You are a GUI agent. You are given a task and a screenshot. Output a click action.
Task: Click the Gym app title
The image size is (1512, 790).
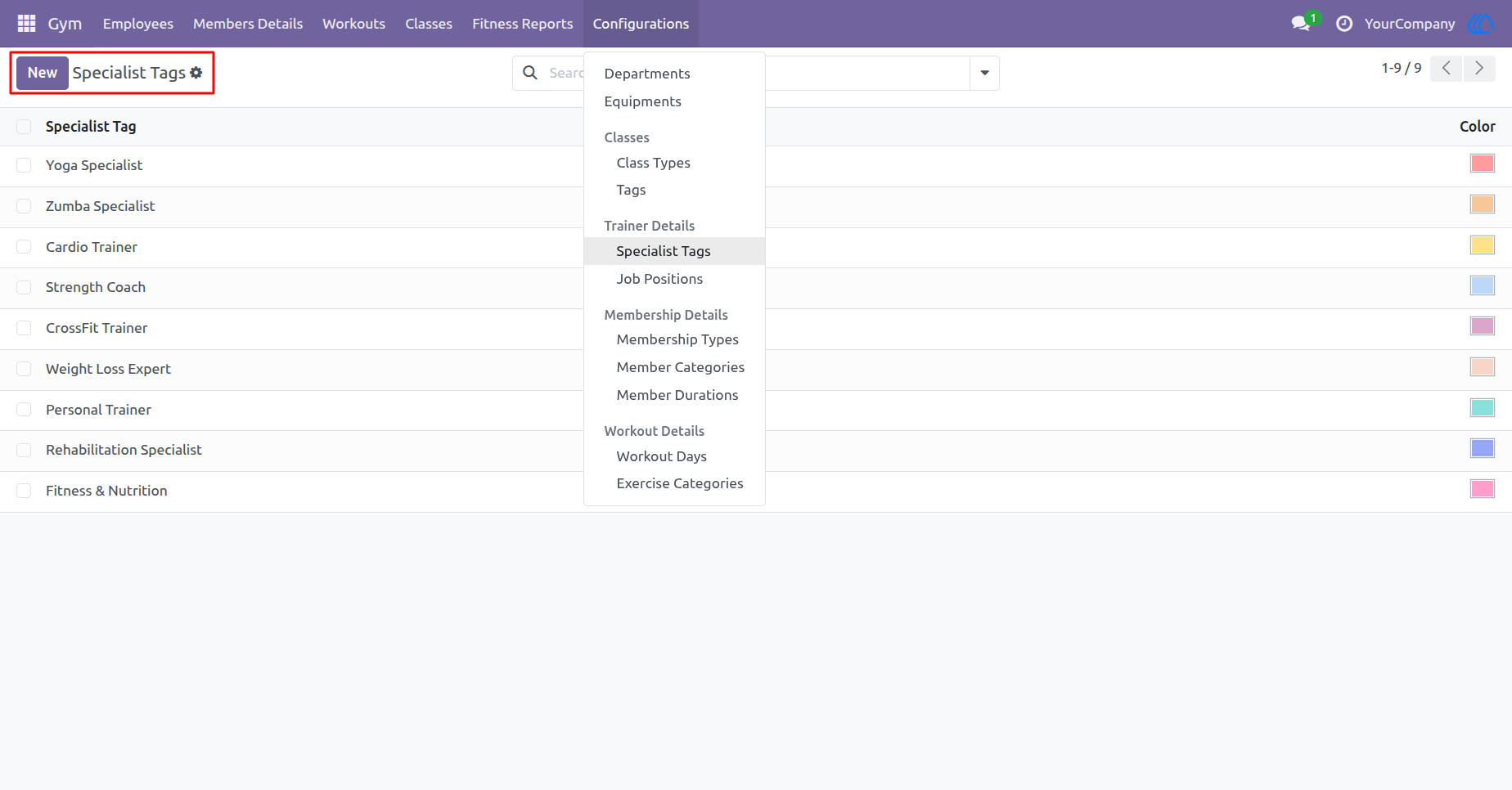coord(65,24)
